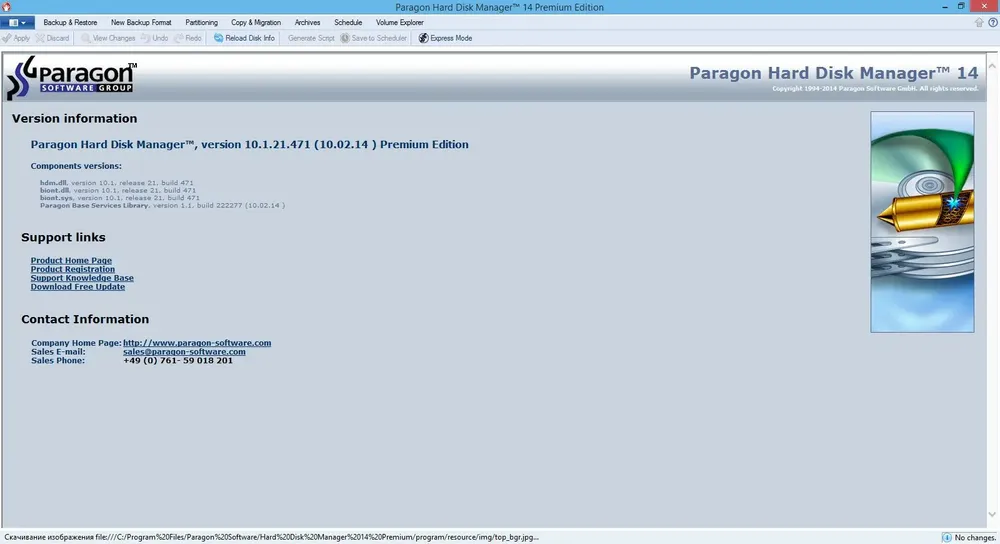
Task: Click the scrollbar down arrow
Action: pyautogui.click(x=992, y=515)
